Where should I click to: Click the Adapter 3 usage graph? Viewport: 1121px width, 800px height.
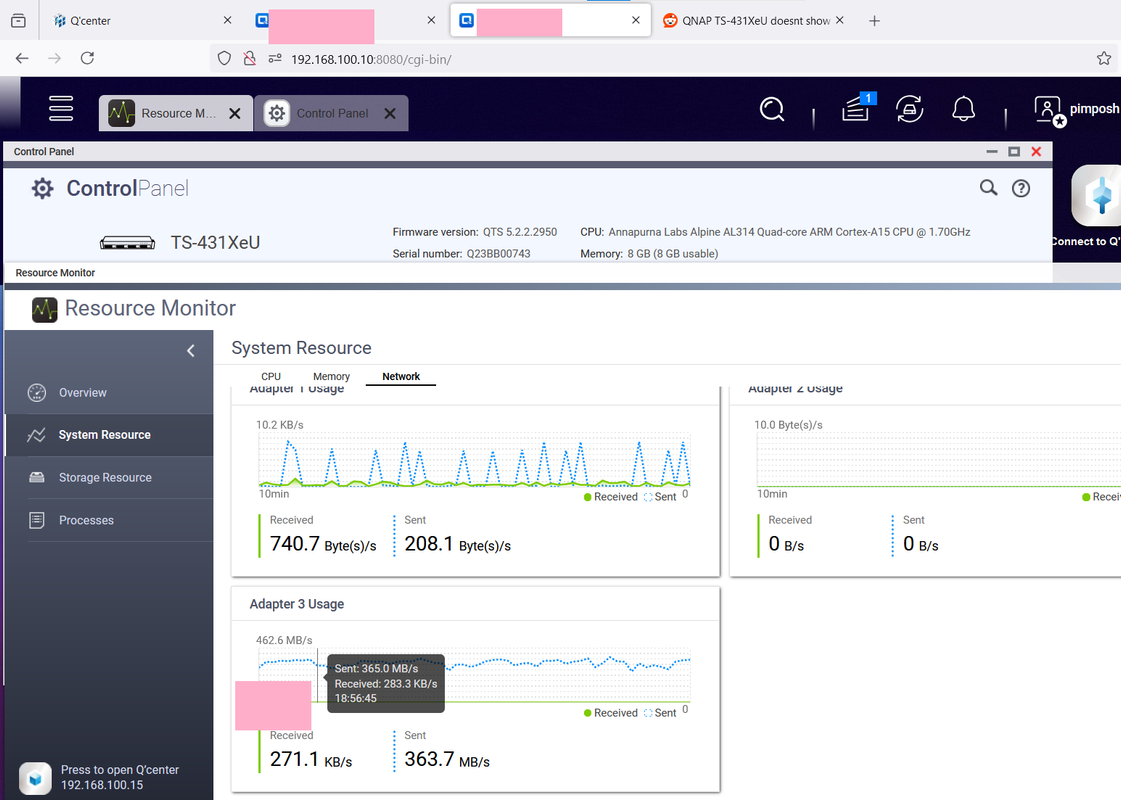[475, 676]
